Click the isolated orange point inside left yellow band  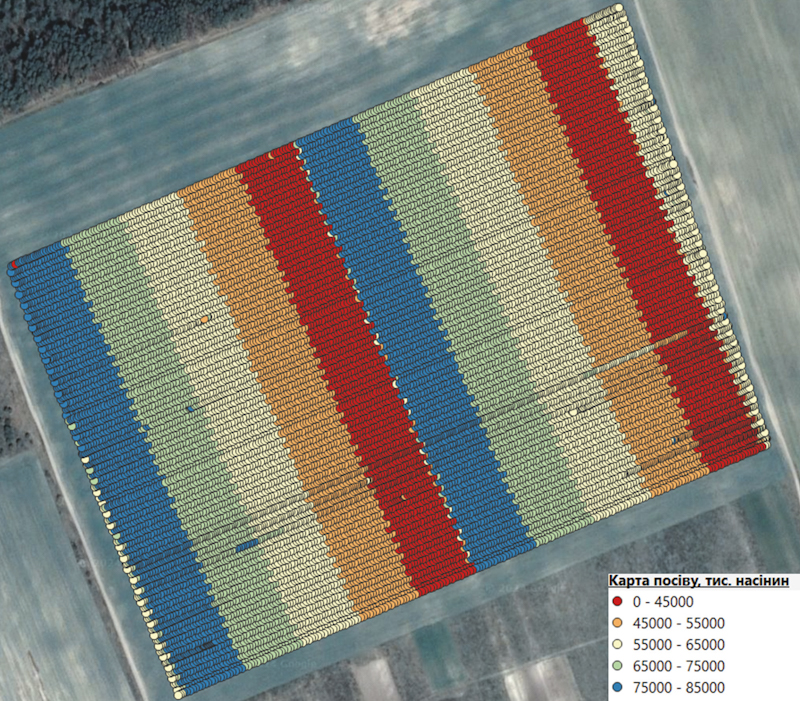click(x=204, y=320)
